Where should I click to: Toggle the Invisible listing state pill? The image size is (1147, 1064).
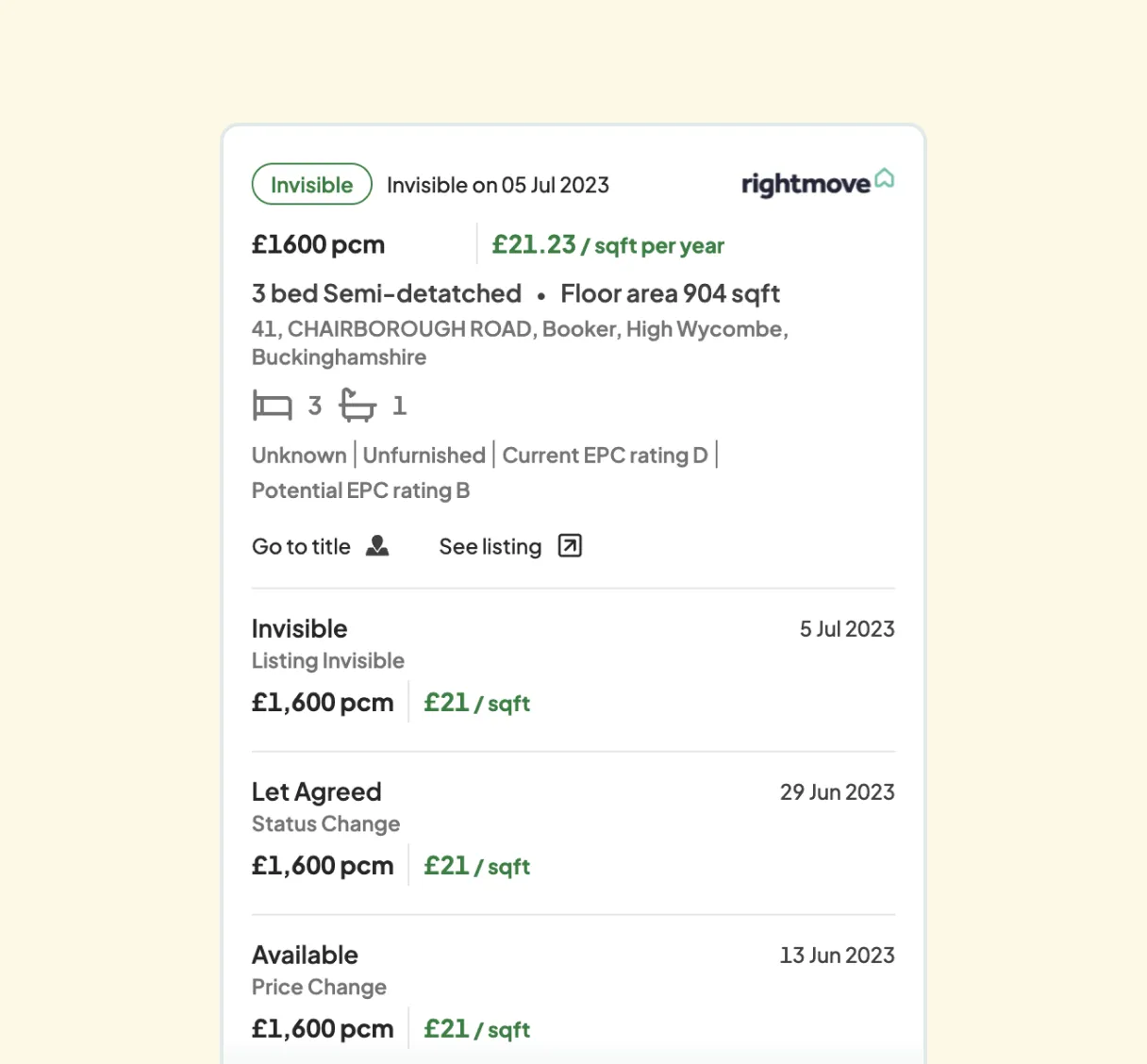tap(311, 184)
